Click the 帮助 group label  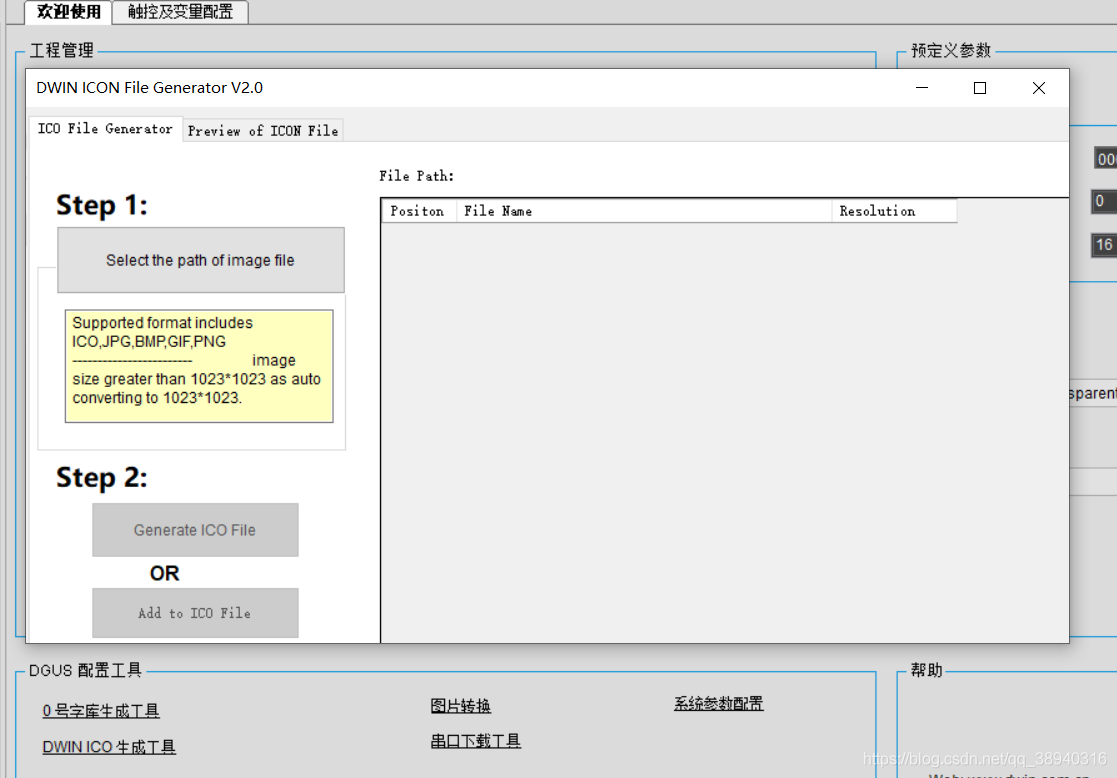(x=926, y=670)
